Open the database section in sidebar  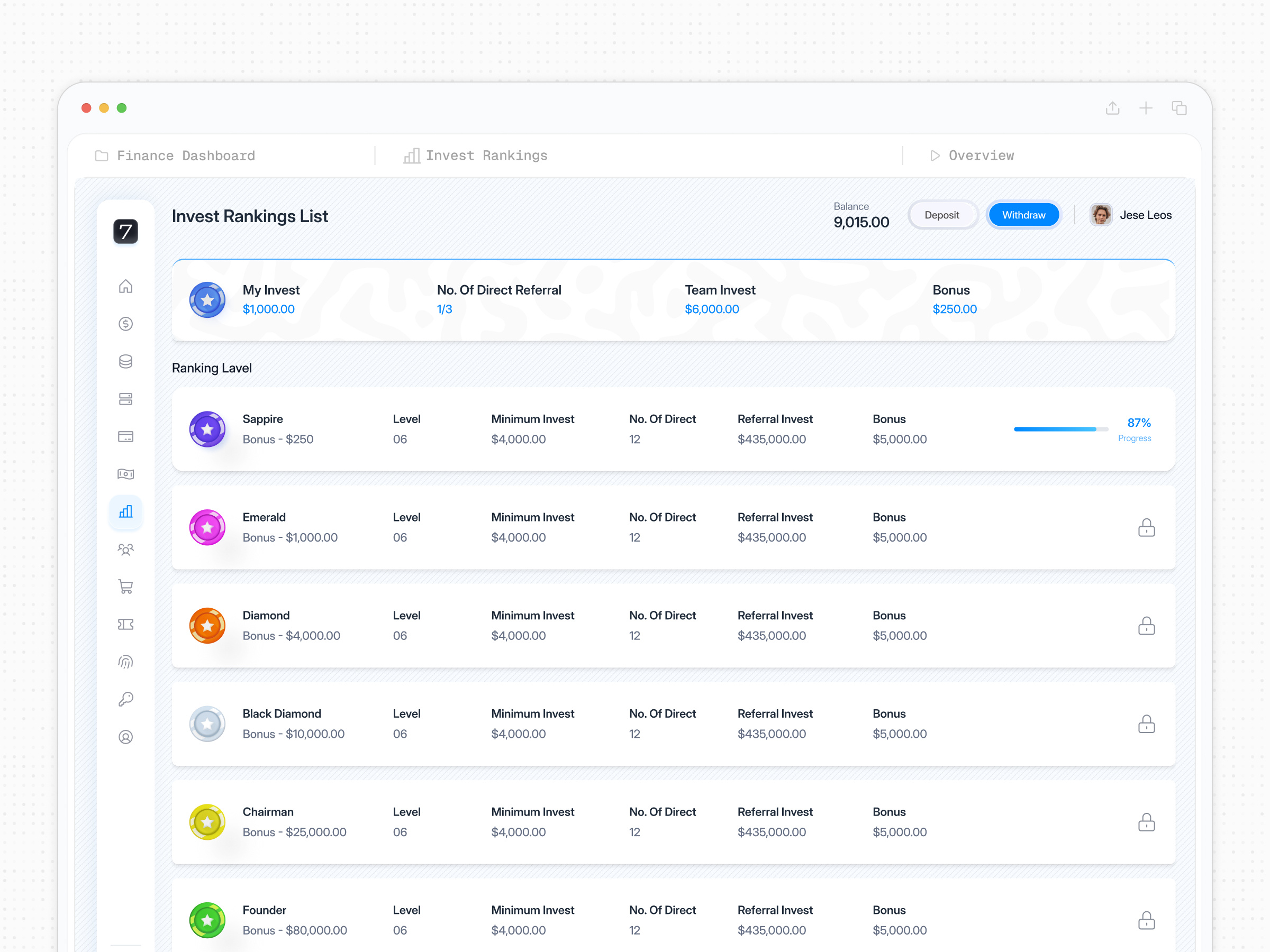point(126,361)
